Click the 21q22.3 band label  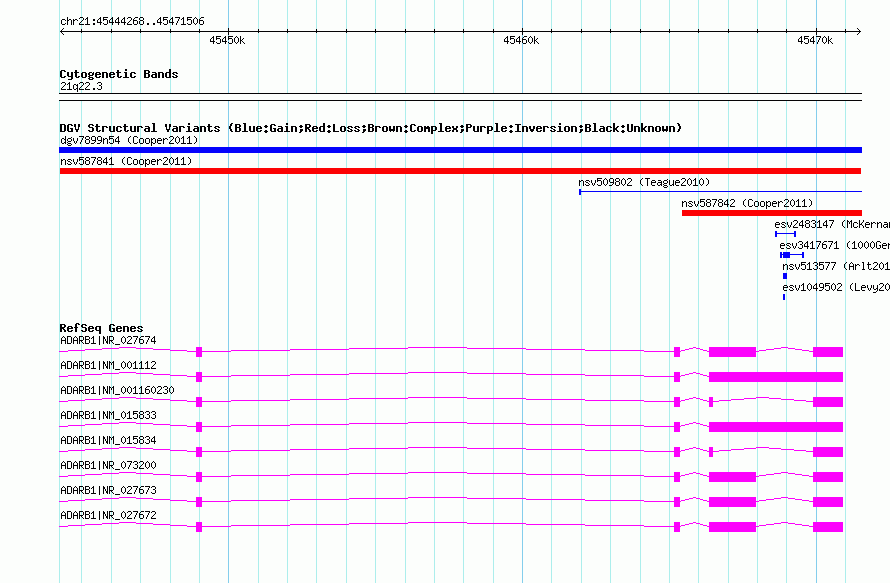tap(81, 86)
